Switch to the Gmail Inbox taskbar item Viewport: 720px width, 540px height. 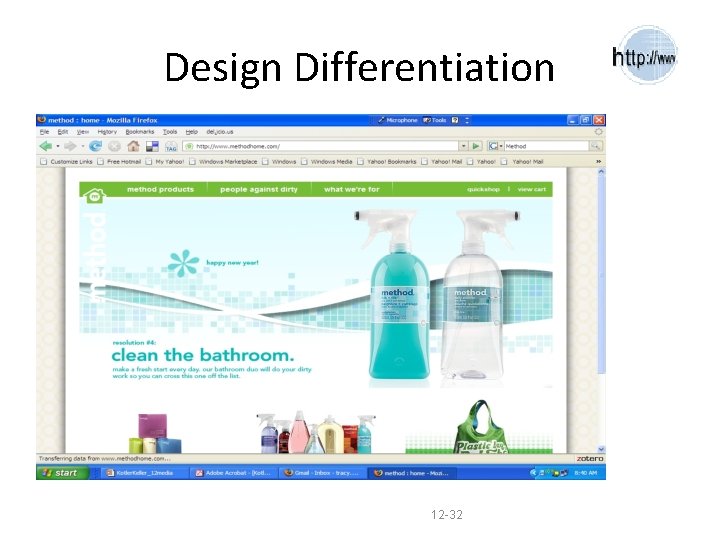pos(323,472)
